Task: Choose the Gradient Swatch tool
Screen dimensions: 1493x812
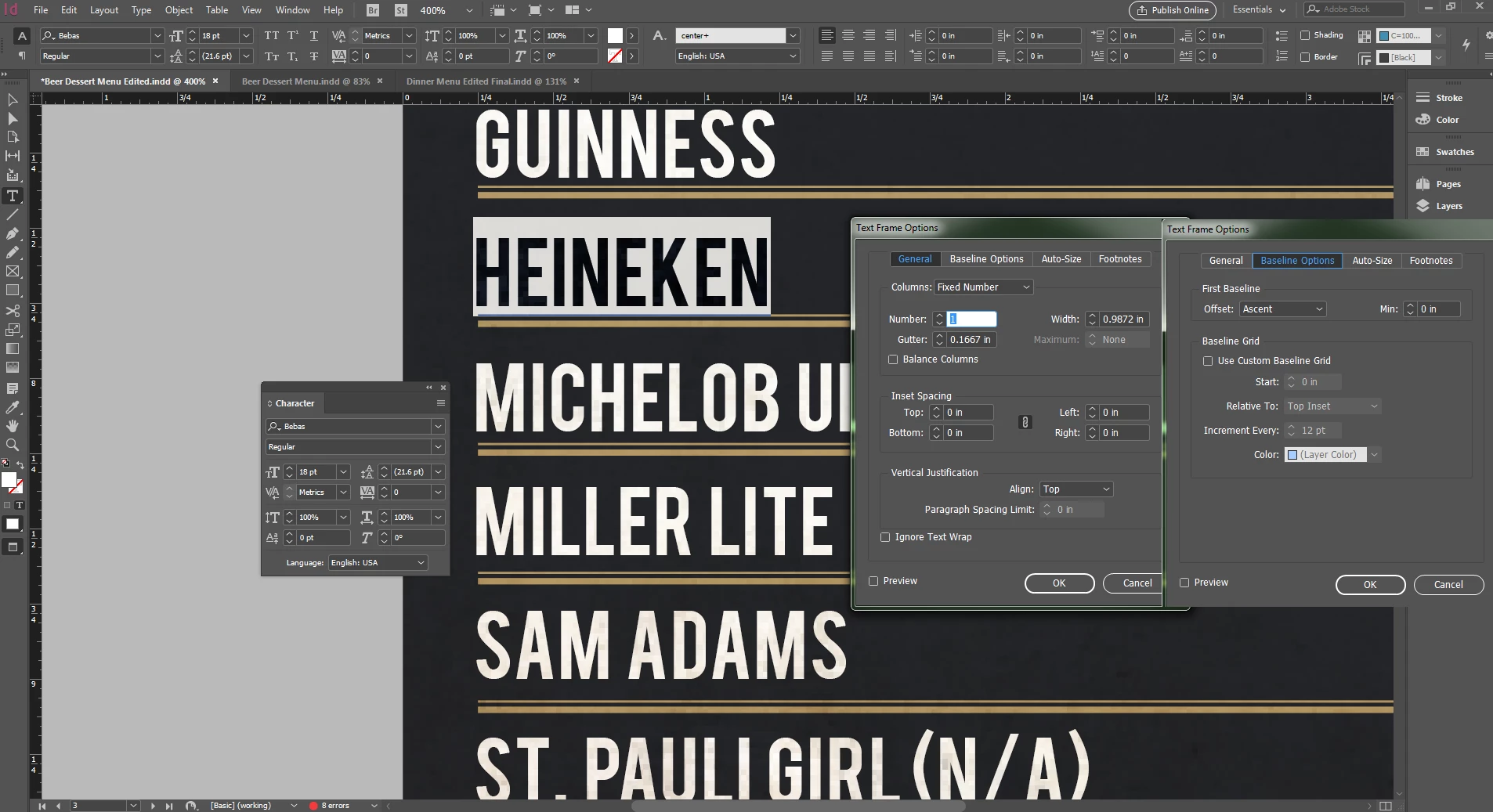Action: pos(13,348)
